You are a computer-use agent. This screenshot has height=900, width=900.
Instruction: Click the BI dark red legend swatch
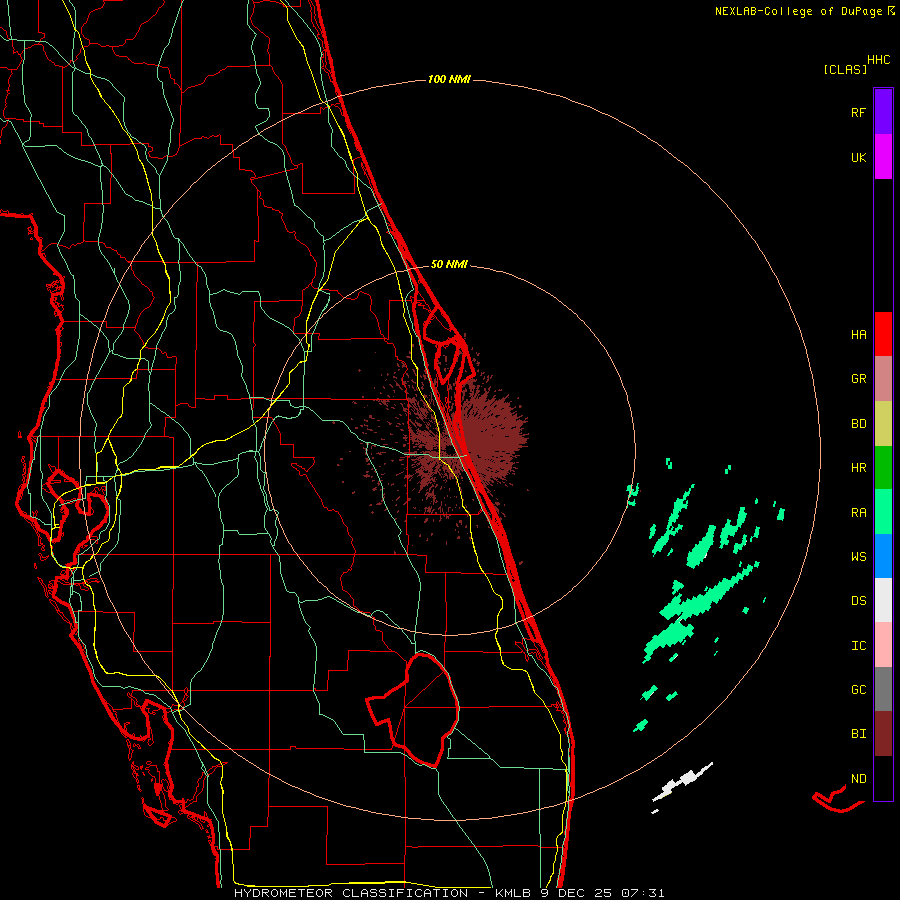pyautogui.click(x=883, y=734)
